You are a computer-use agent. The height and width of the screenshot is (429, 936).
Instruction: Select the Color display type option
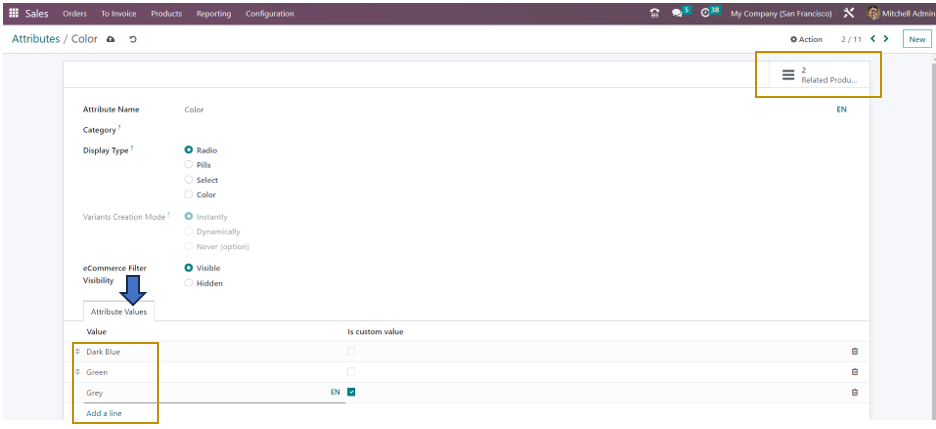click(x=189, y=195)
